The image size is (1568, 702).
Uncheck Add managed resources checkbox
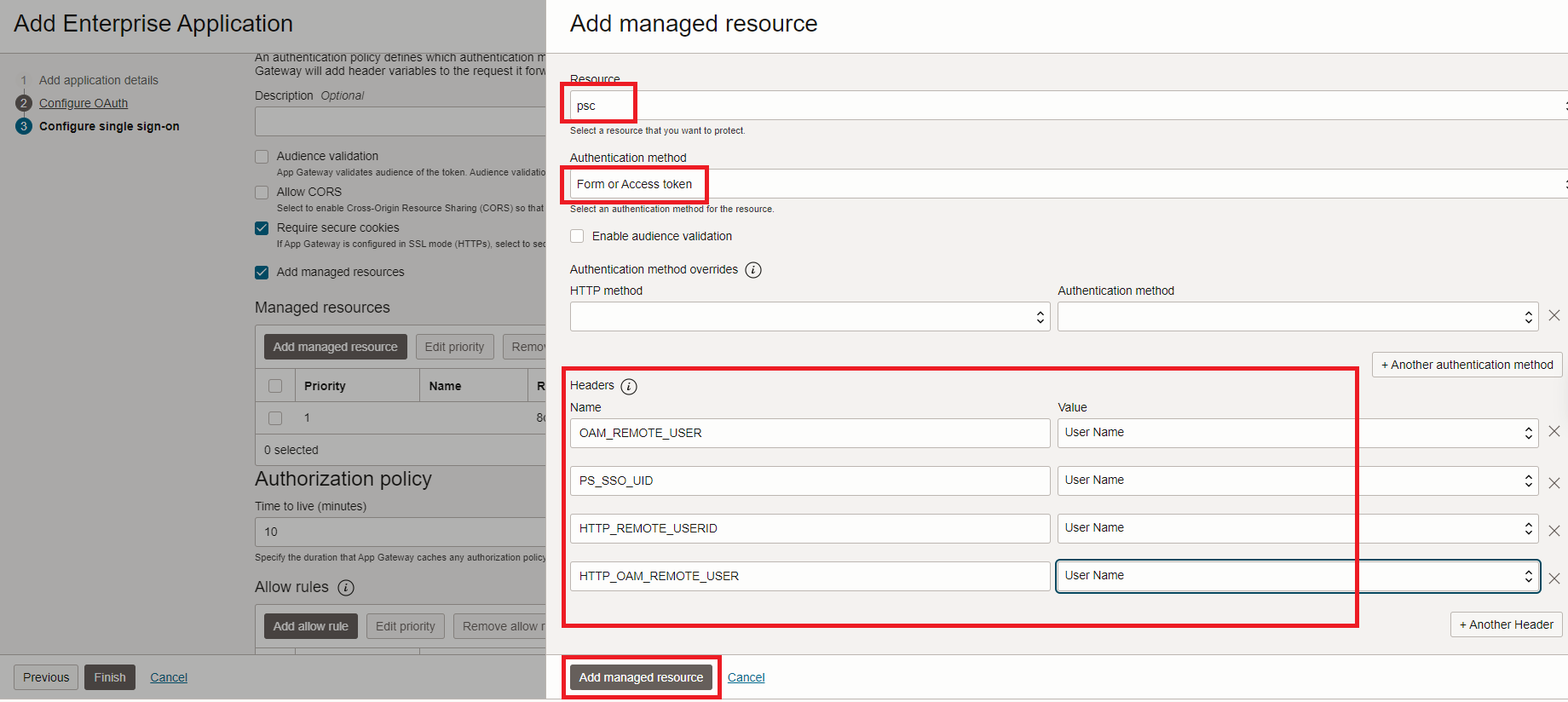click(262, 273)
